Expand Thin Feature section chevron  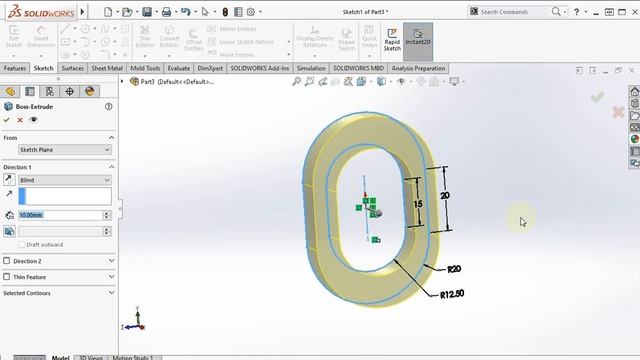click(111, 276)
